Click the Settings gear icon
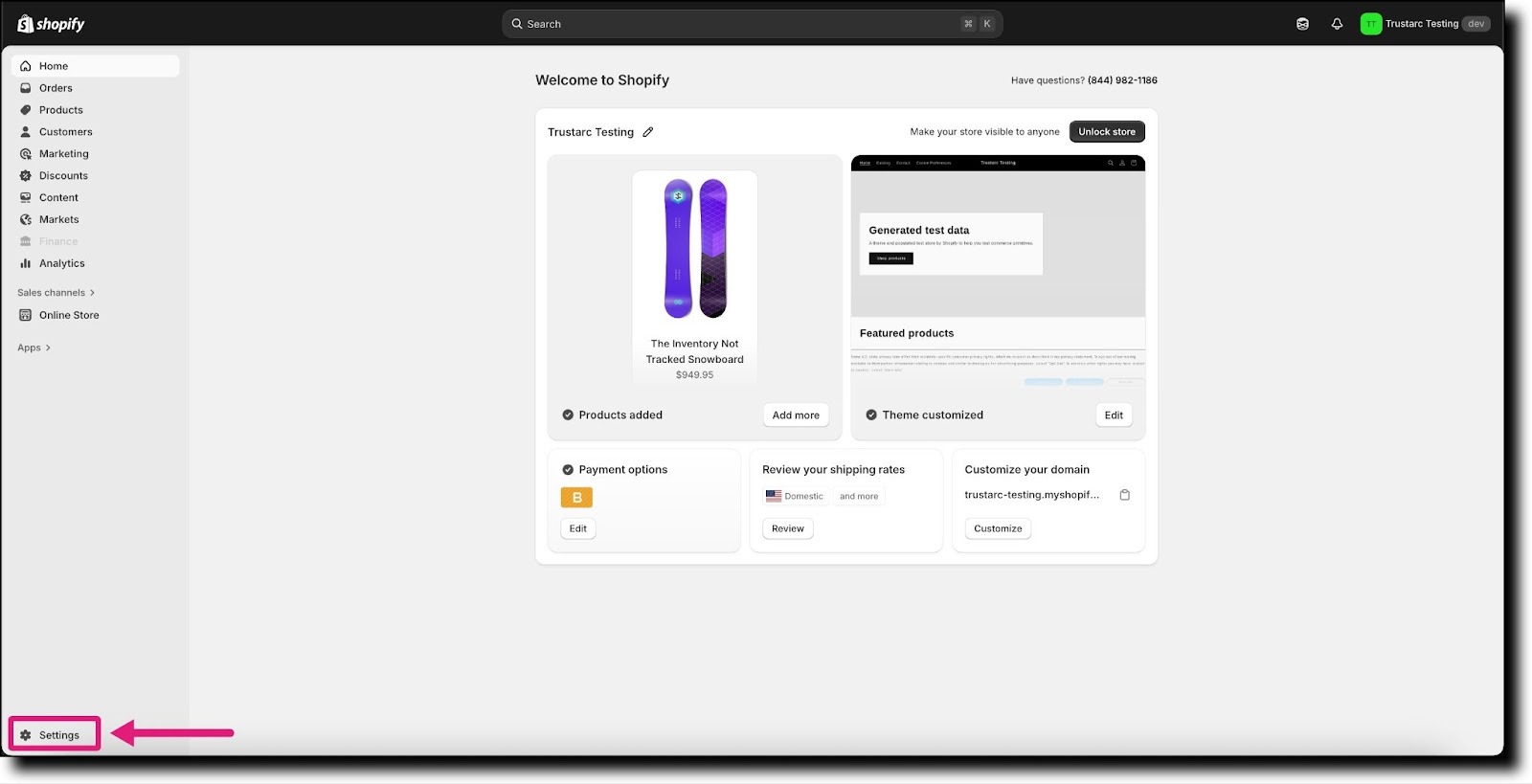The width and height of the screenshot is (1532, 784). click(26, 735)
